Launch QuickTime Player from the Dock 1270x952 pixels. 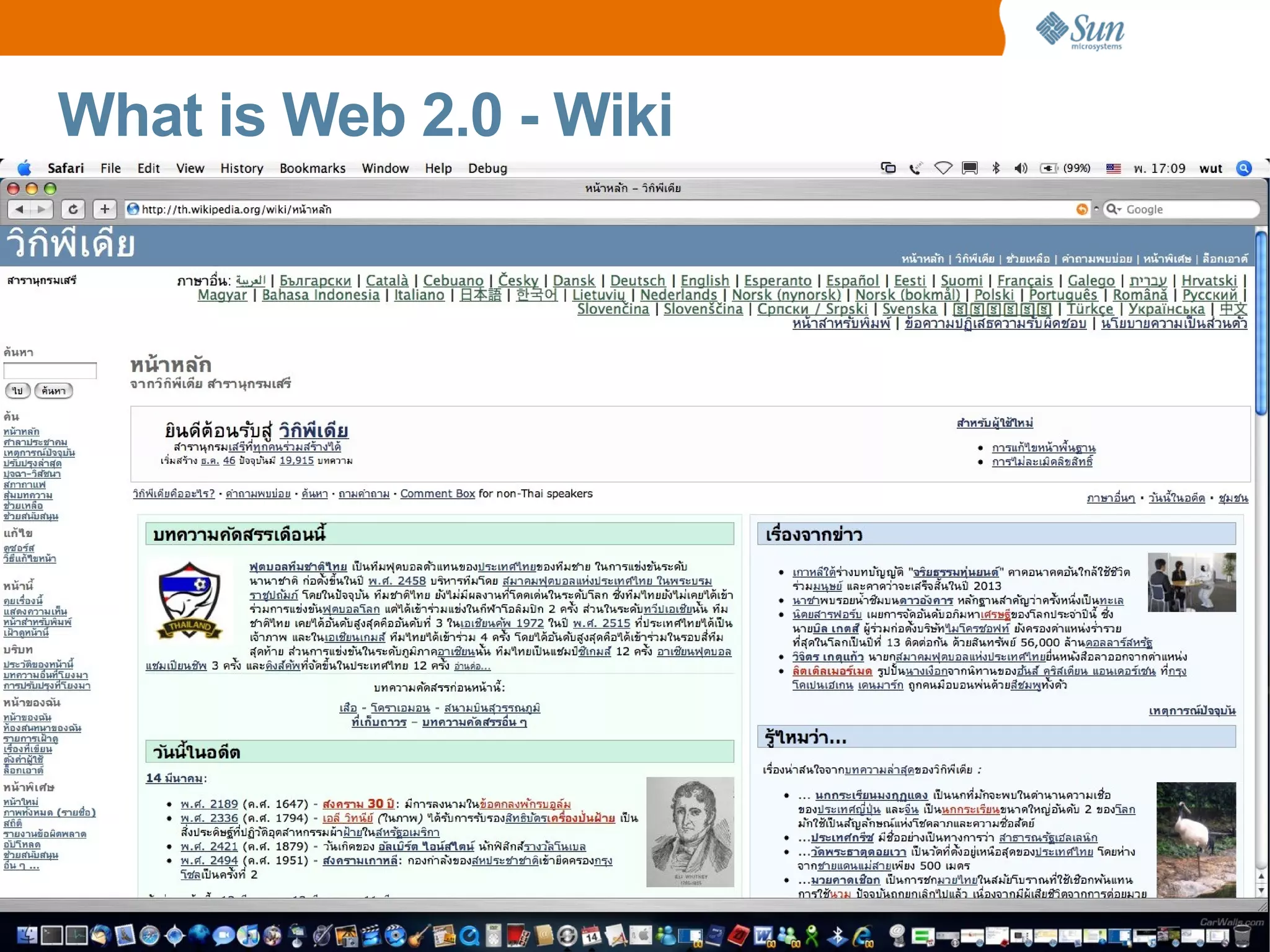click(x=468, y=935)
